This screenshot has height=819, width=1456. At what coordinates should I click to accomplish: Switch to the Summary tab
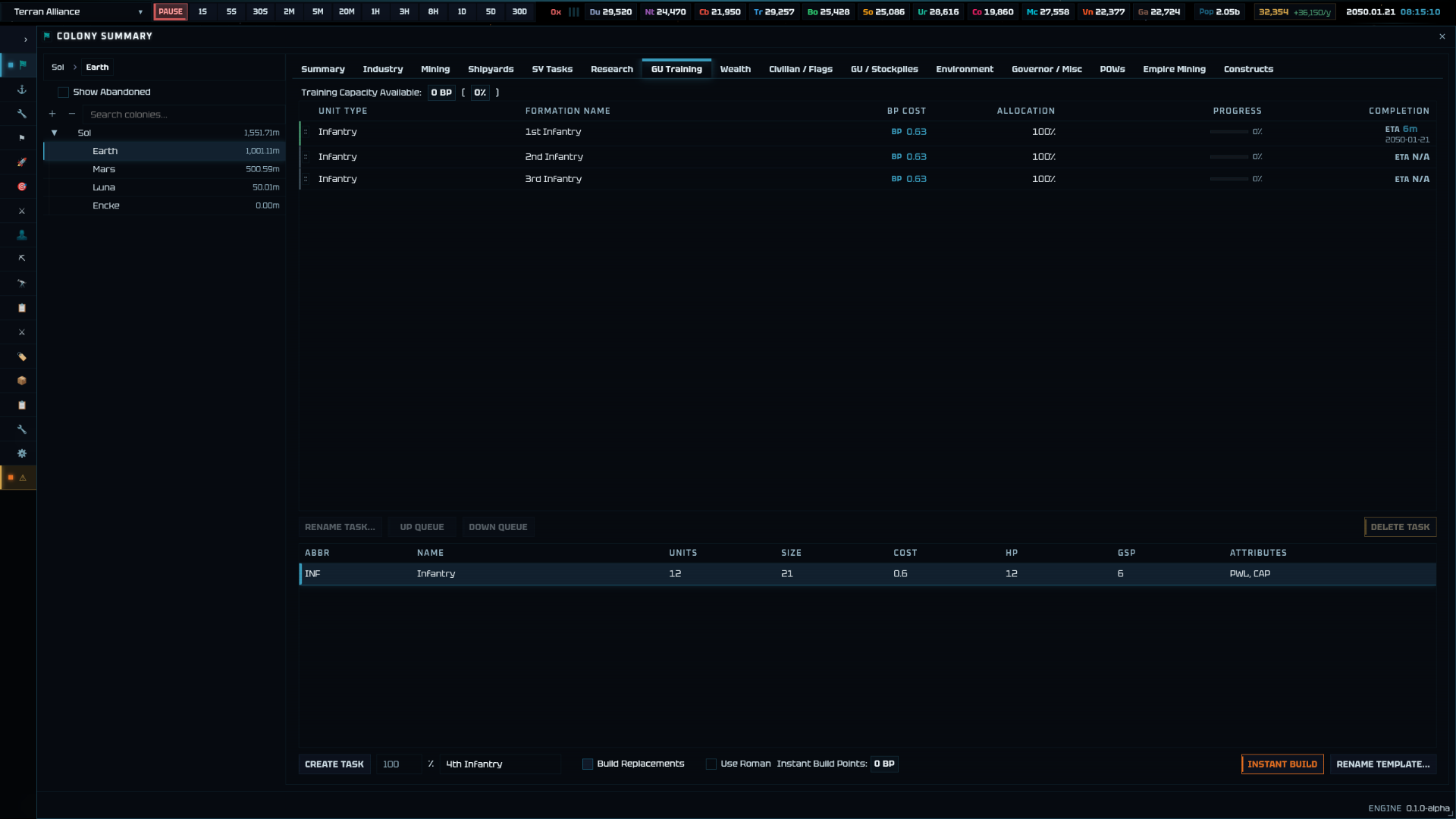tap(323, 69)
